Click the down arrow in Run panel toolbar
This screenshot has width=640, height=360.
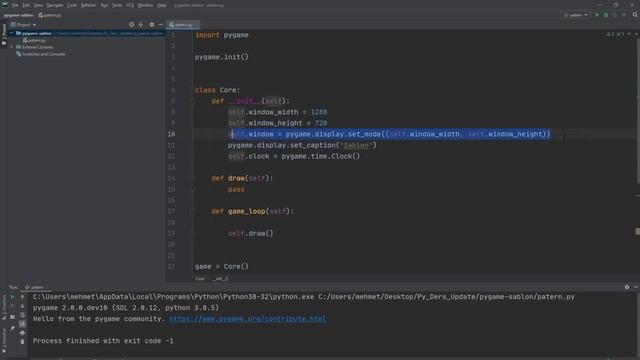tap(22, 306)
